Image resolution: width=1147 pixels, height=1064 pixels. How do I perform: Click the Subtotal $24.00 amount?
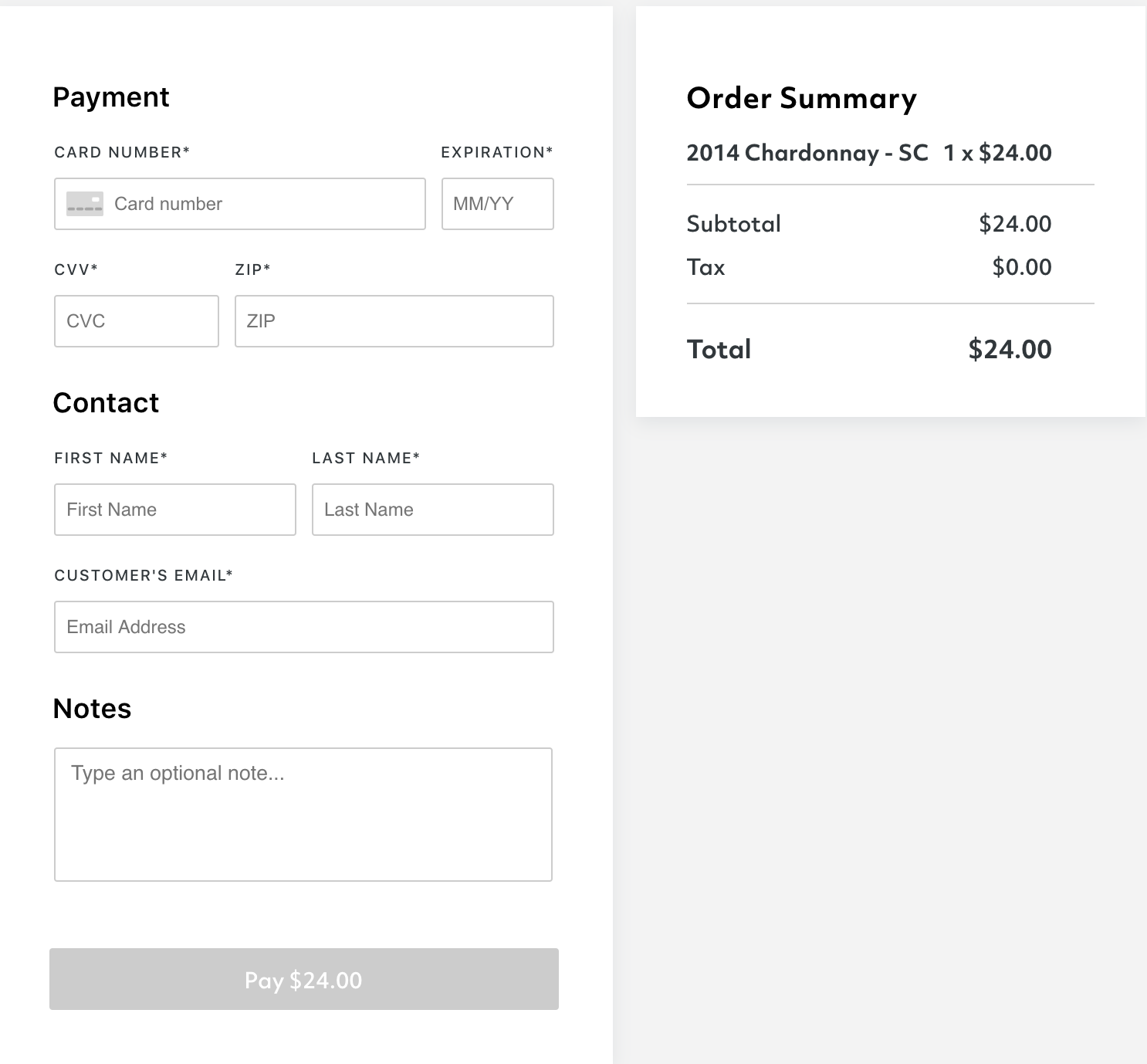(x=1015, y=224)
